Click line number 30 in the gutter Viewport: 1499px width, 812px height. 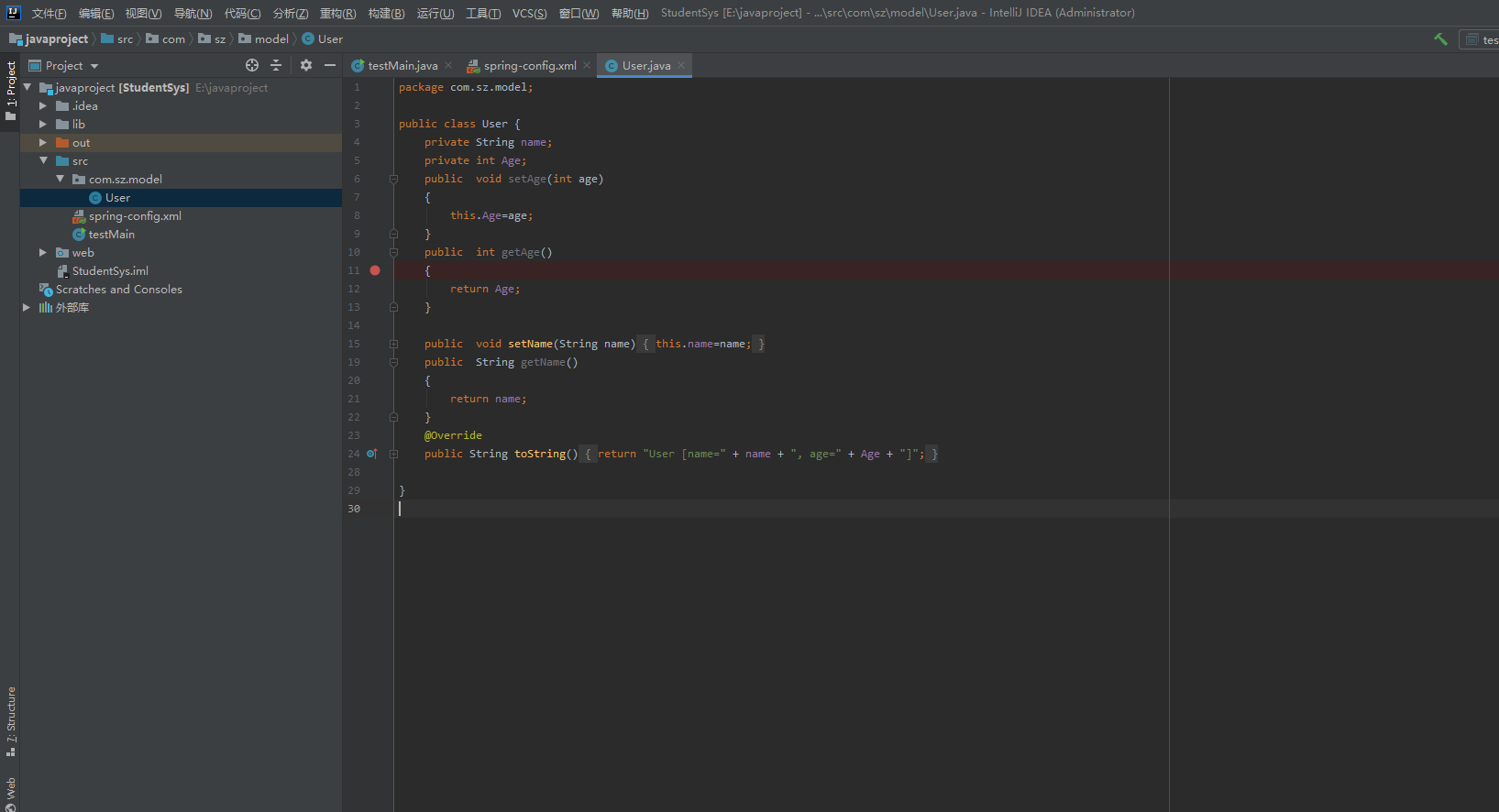354,509
